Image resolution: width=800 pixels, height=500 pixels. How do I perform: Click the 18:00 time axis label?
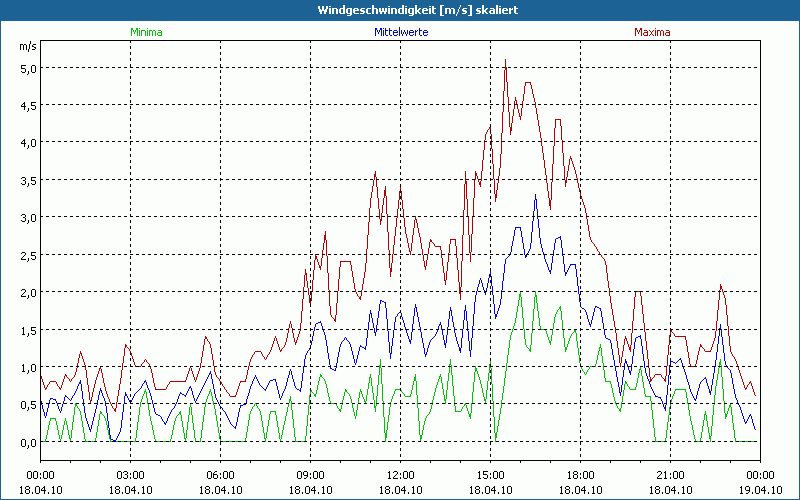[581, 476]
